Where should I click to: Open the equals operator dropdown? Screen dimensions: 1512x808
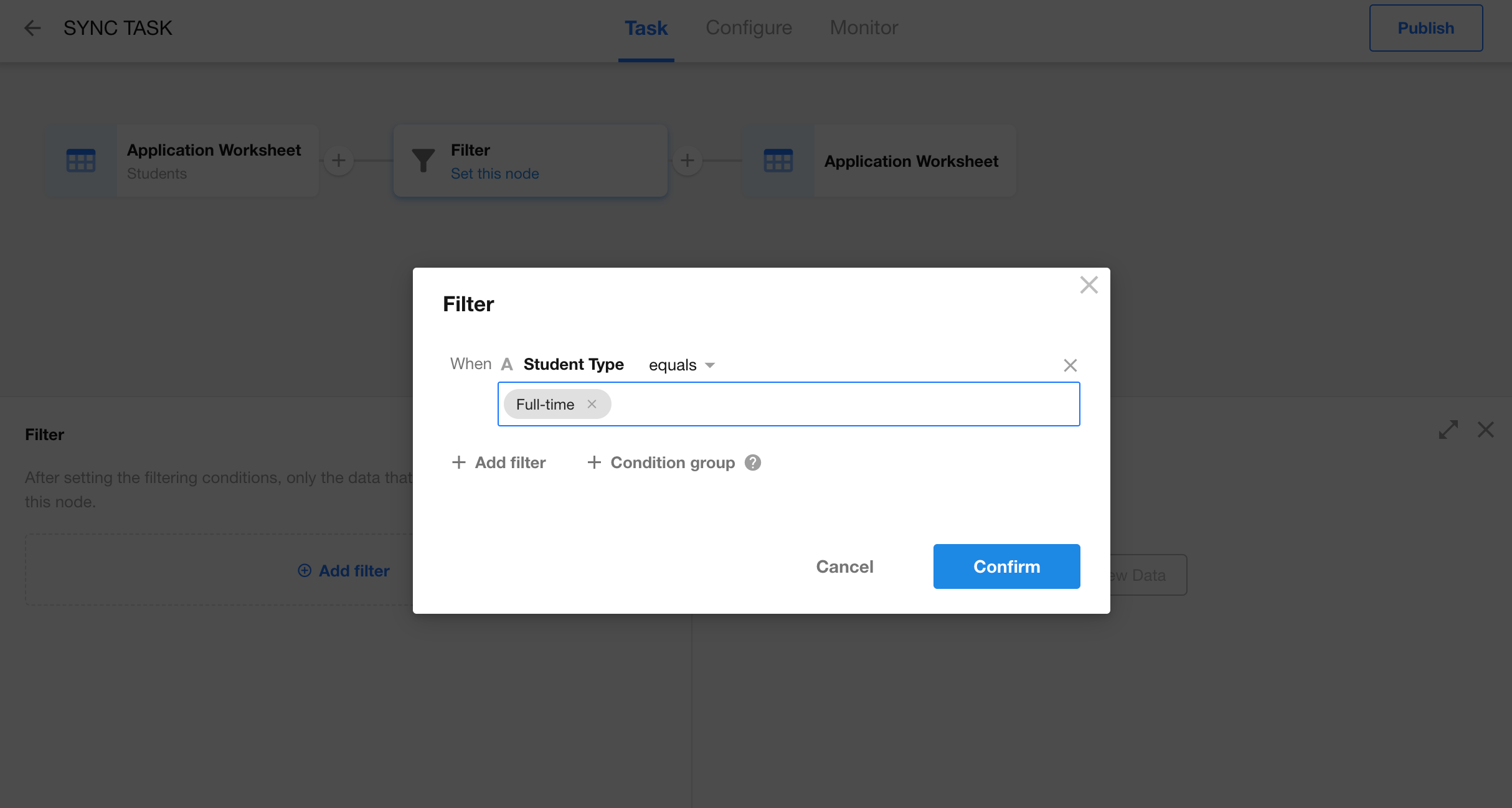pos(681,365)
